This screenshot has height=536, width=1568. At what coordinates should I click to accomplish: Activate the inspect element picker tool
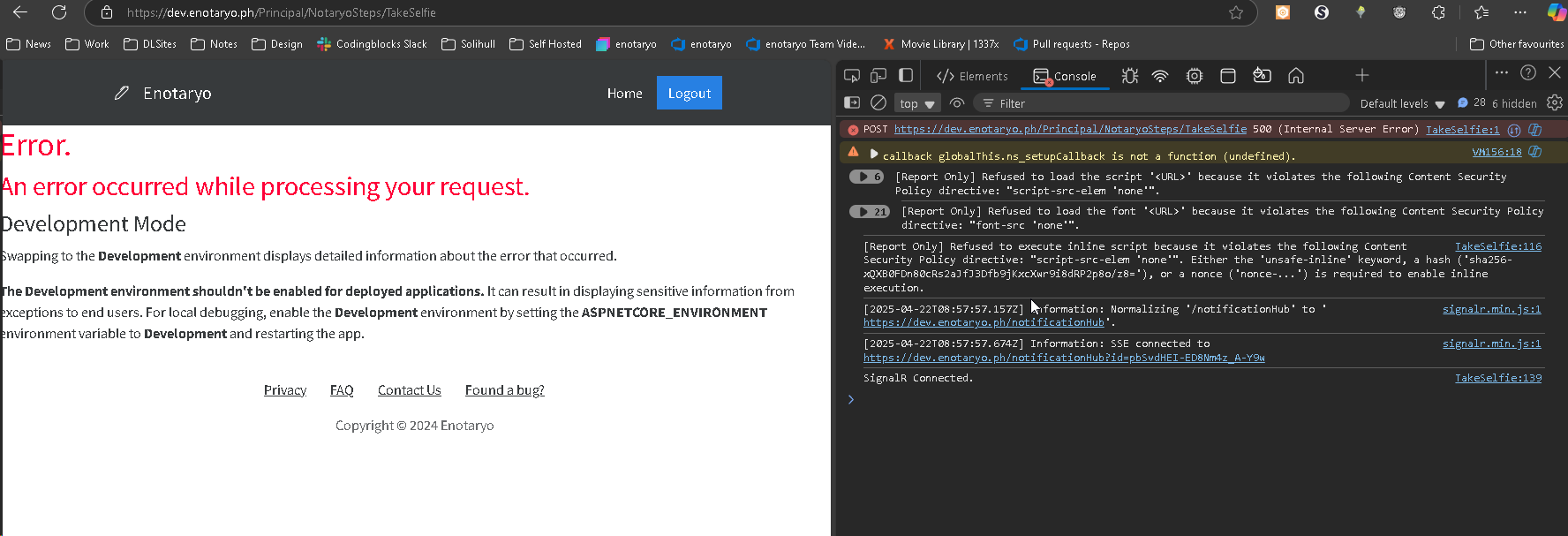point(851,76)
